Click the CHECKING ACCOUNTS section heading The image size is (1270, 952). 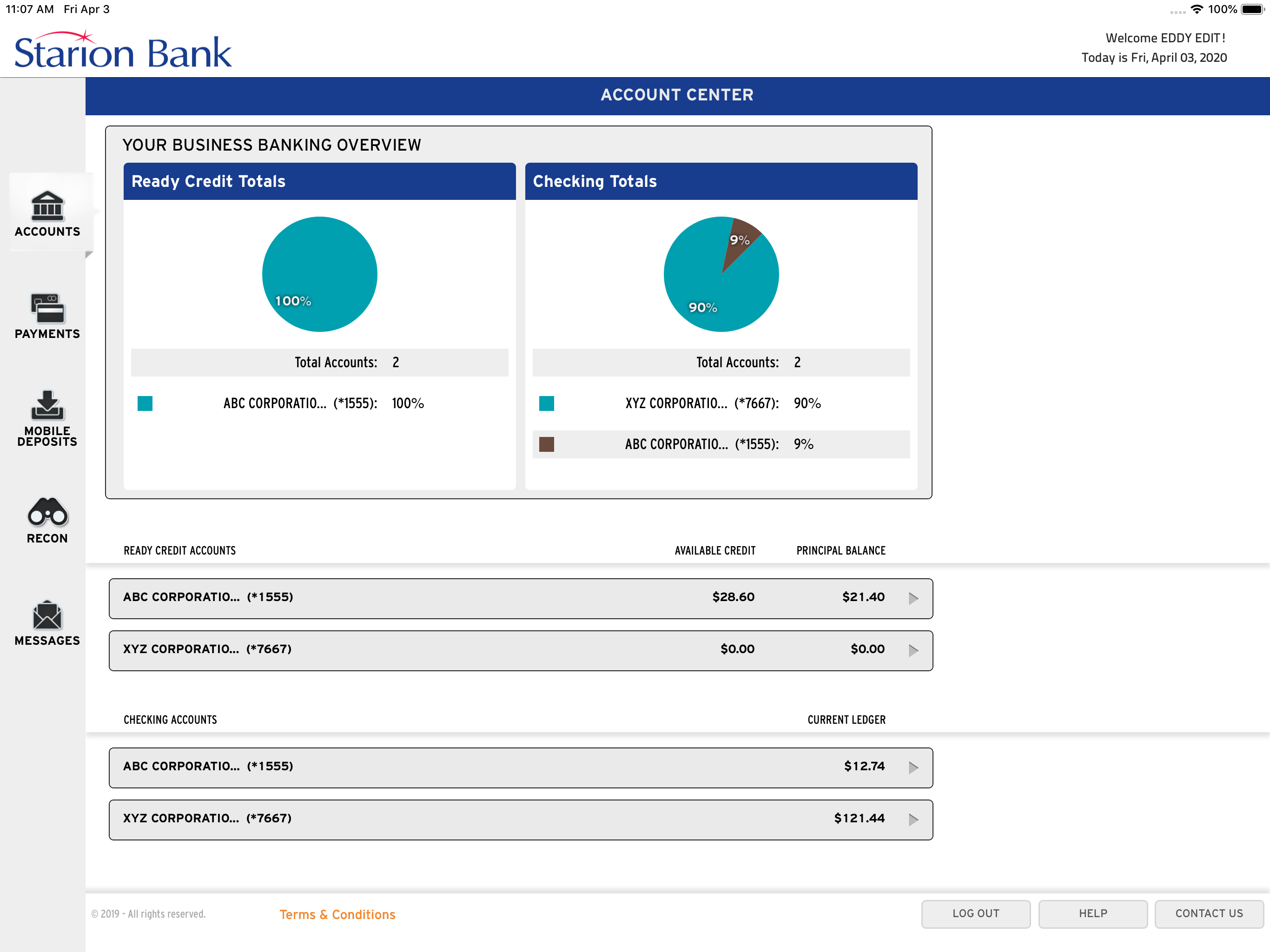(171, 720)
